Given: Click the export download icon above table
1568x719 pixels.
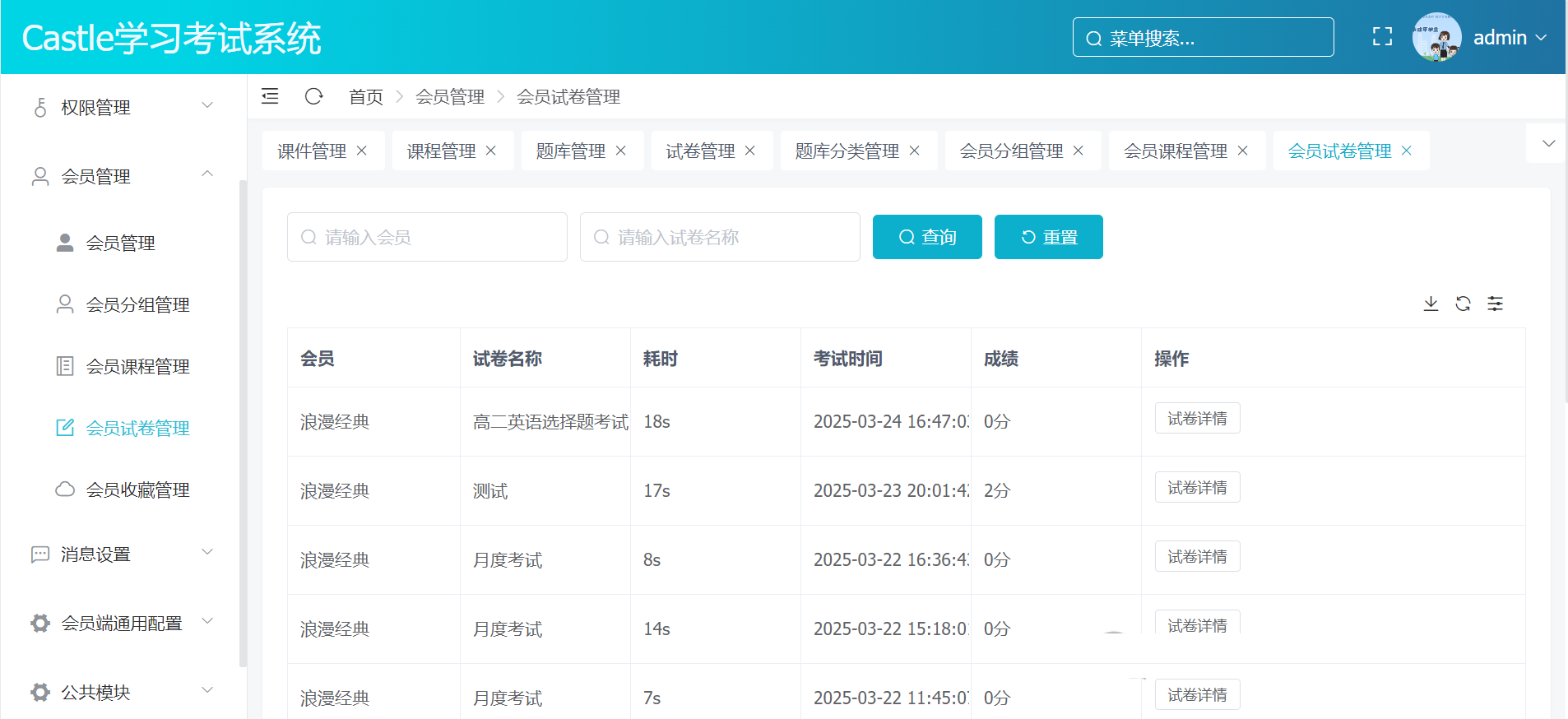Looking at the screenshot, I should (x=1431, y=304).
